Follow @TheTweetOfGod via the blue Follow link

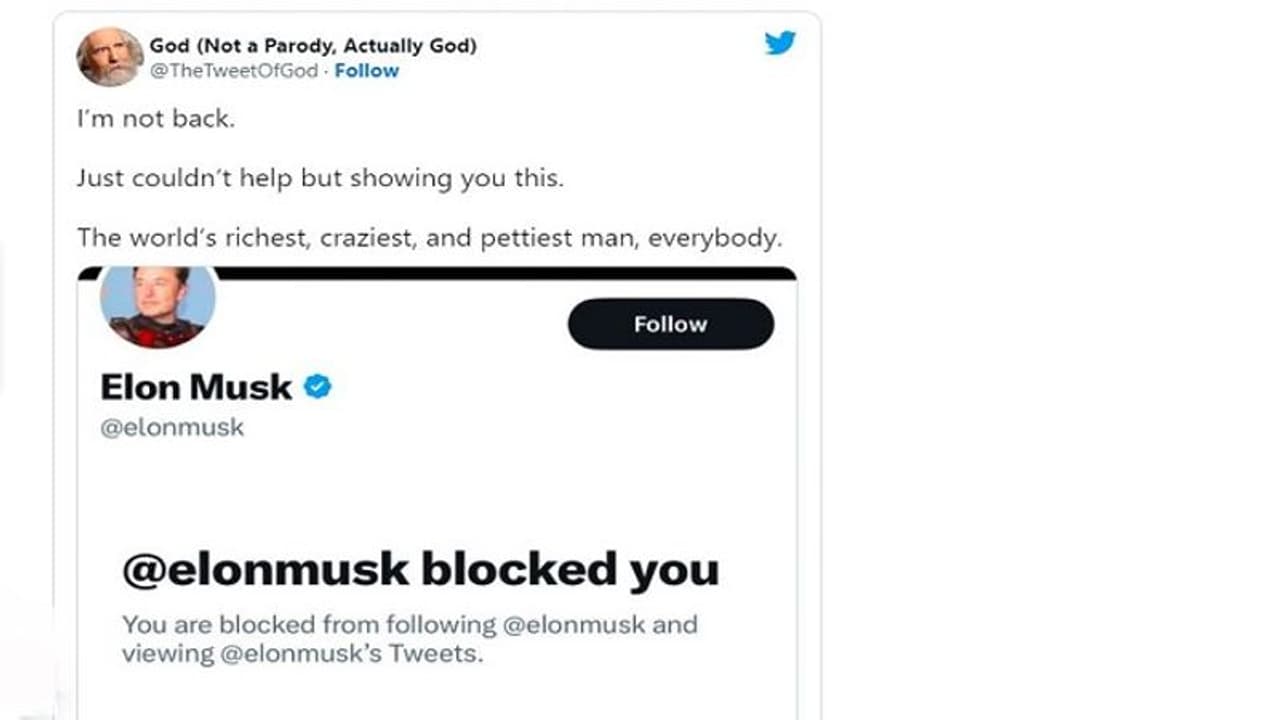366,70
